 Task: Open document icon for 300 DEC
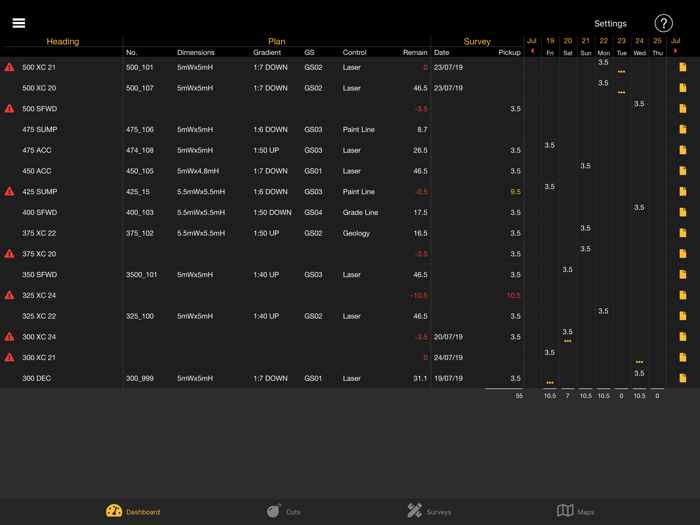point(683,378)
